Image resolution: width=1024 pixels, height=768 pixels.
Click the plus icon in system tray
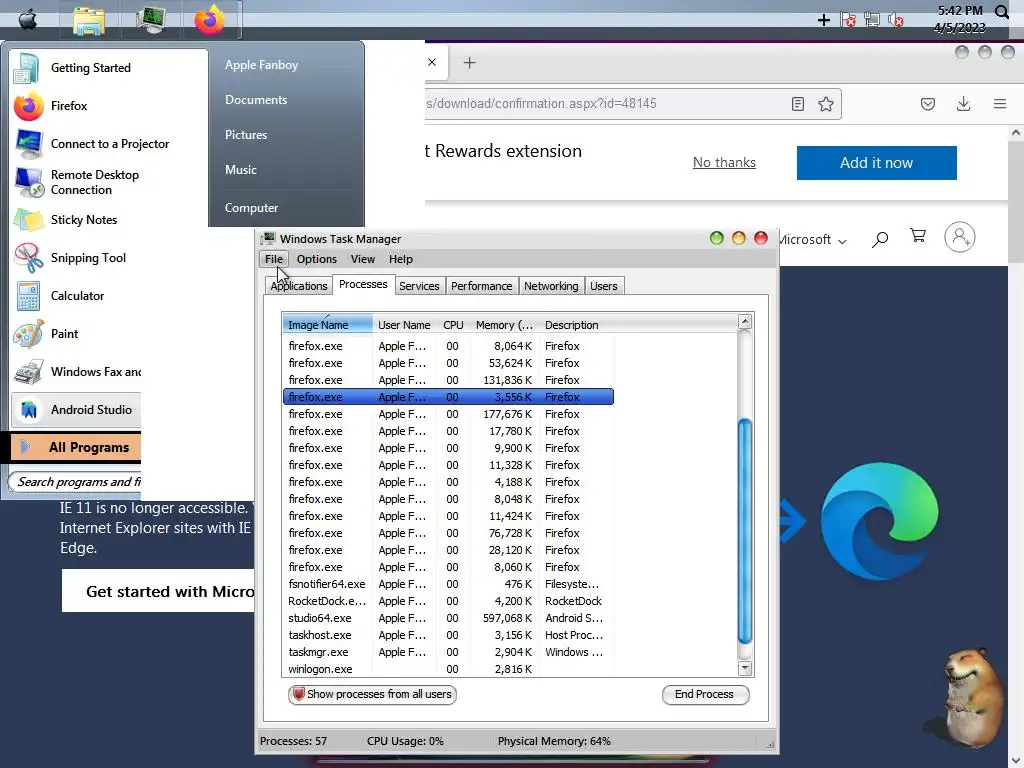pos(824,20)
